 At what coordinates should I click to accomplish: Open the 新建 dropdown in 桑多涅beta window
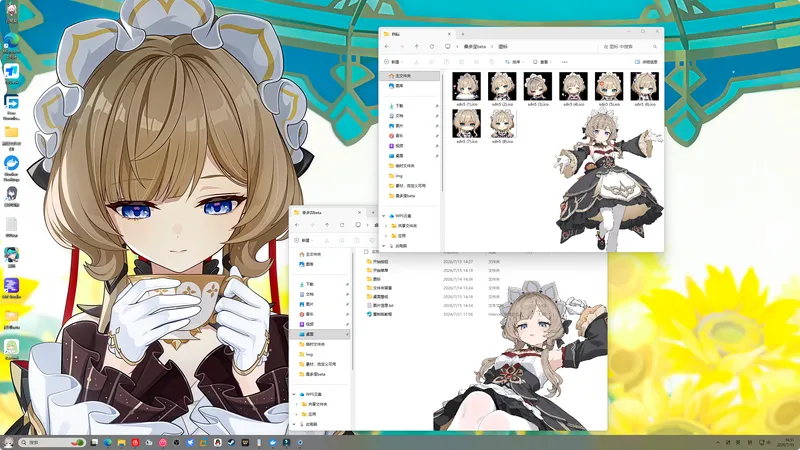coord(304,240)
